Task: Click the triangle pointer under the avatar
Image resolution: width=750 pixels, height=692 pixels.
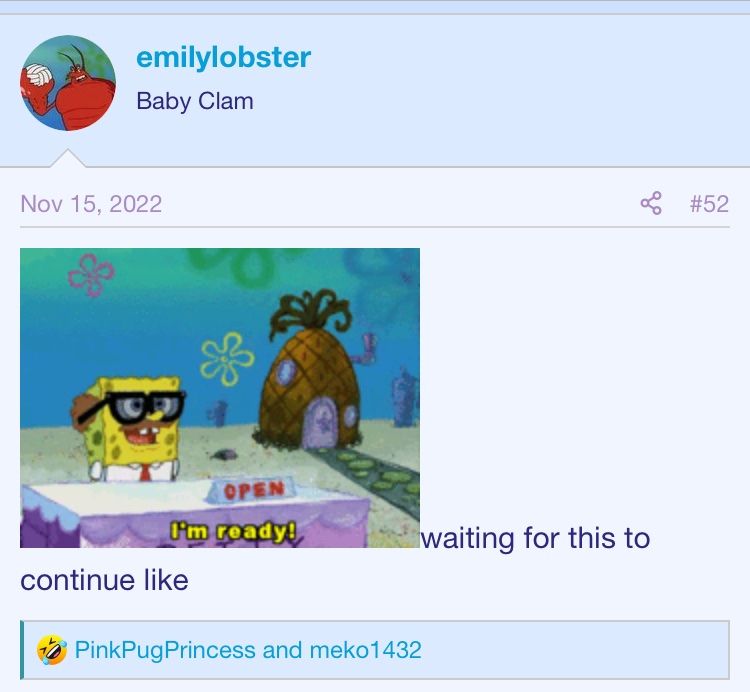Action: click(x=68, y=158)
